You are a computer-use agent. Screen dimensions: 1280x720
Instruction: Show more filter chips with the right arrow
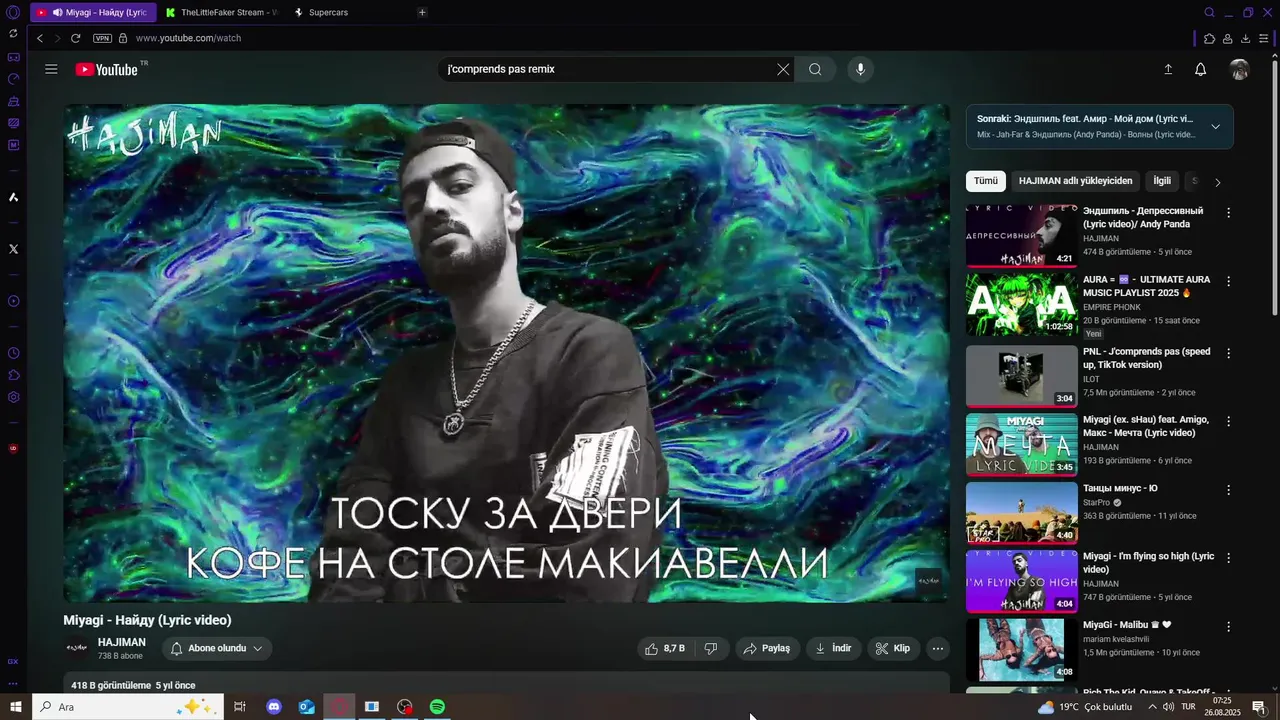pyautogui.click(x=1217, y=182)
